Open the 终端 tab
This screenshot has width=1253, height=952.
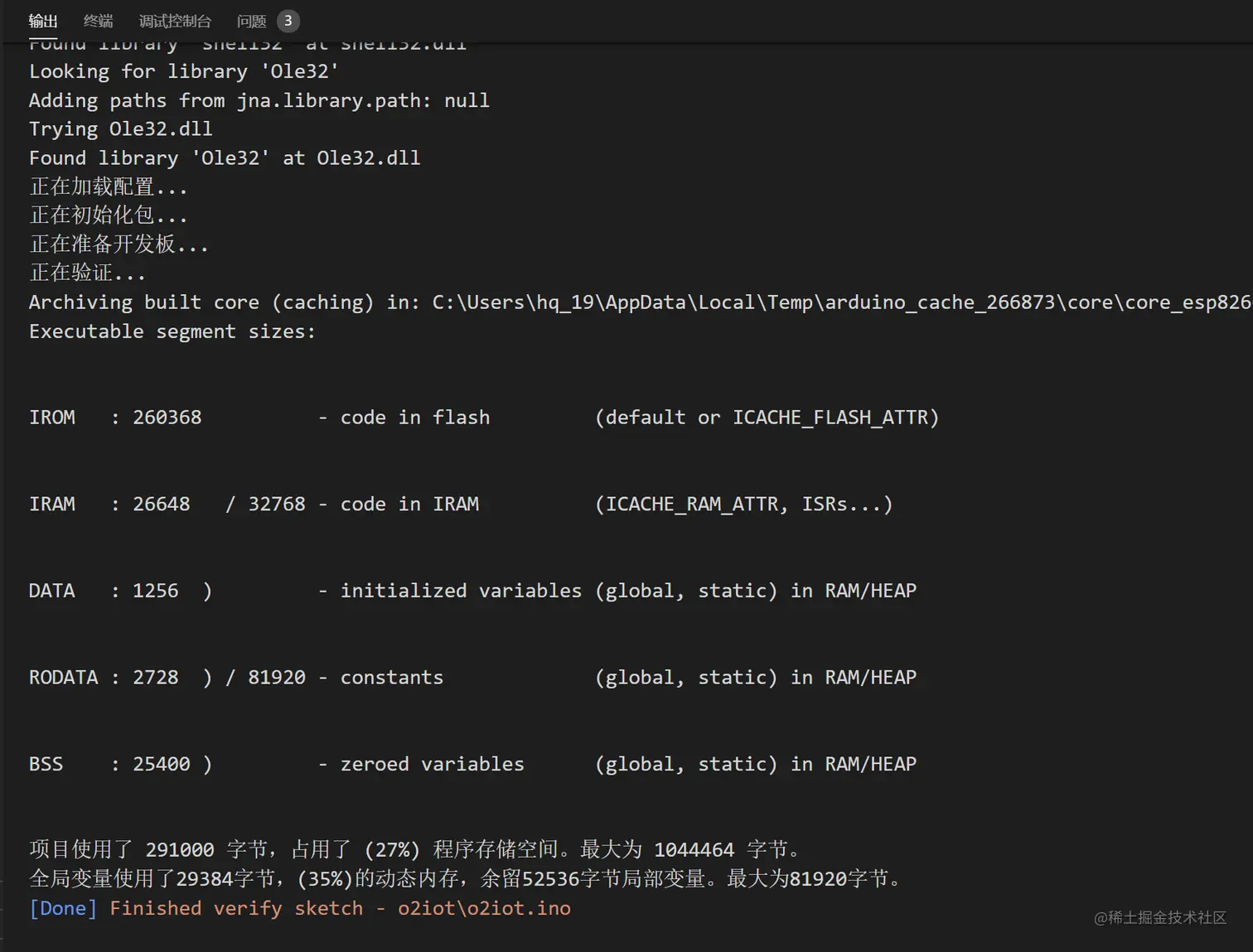(x=98, y=21)
